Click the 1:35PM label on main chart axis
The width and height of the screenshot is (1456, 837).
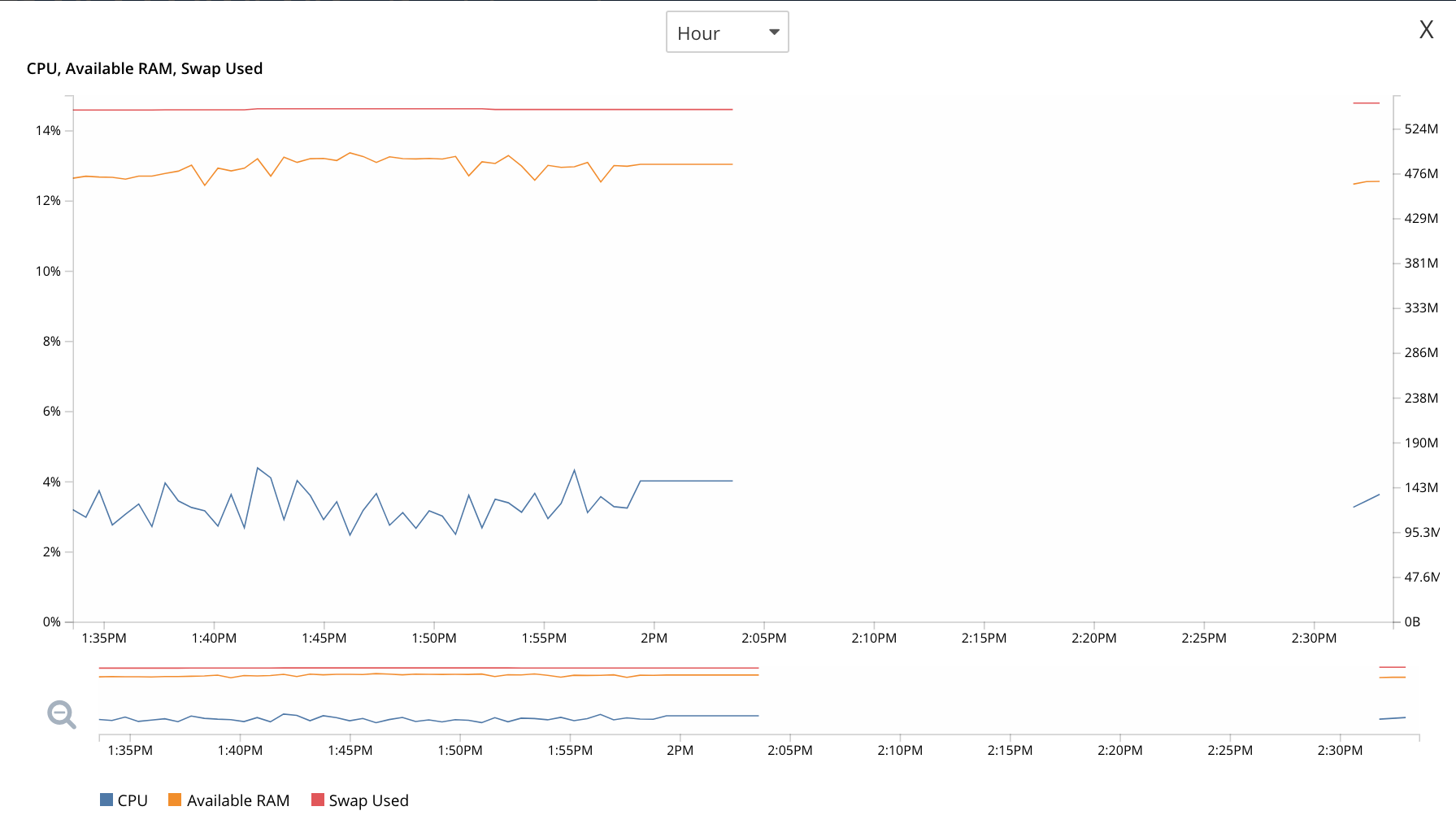click(x=104, y=638)
